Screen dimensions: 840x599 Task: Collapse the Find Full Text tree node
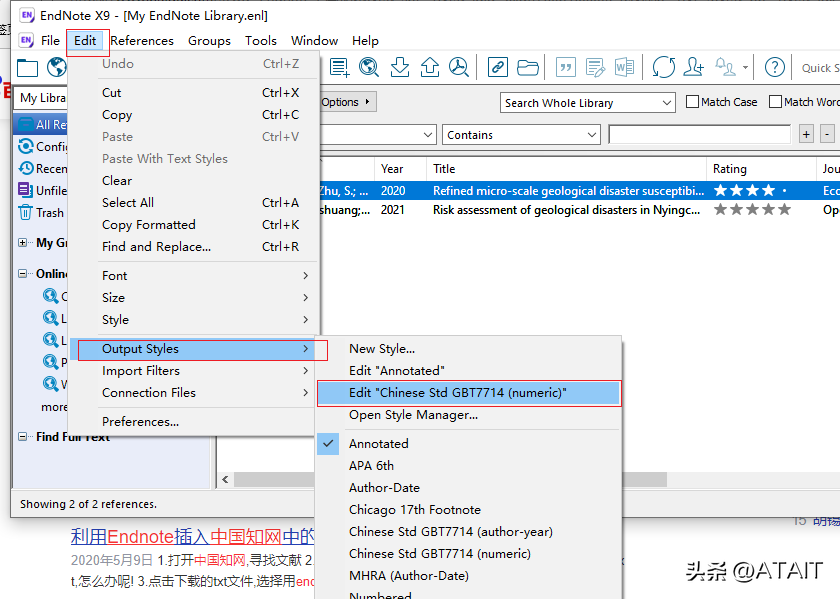coord(22,437)
